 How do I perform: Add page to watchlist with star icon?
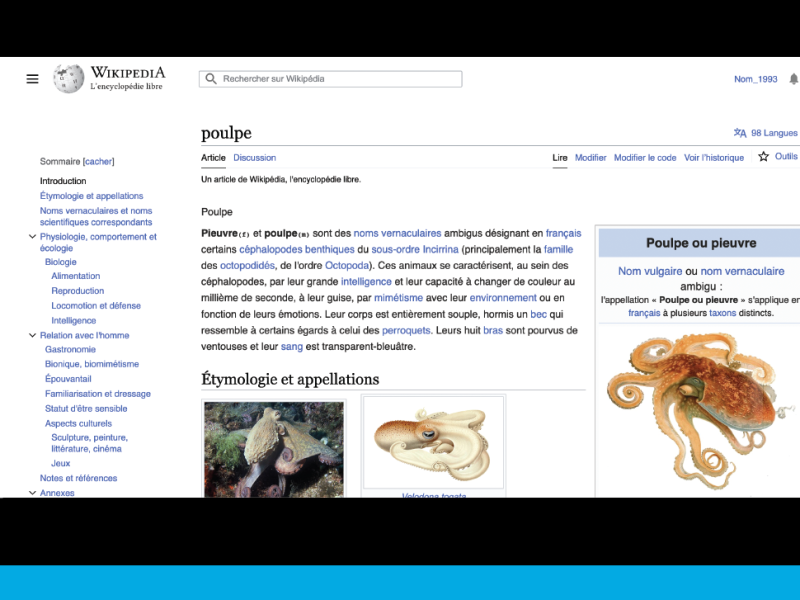tap(763, 157)
